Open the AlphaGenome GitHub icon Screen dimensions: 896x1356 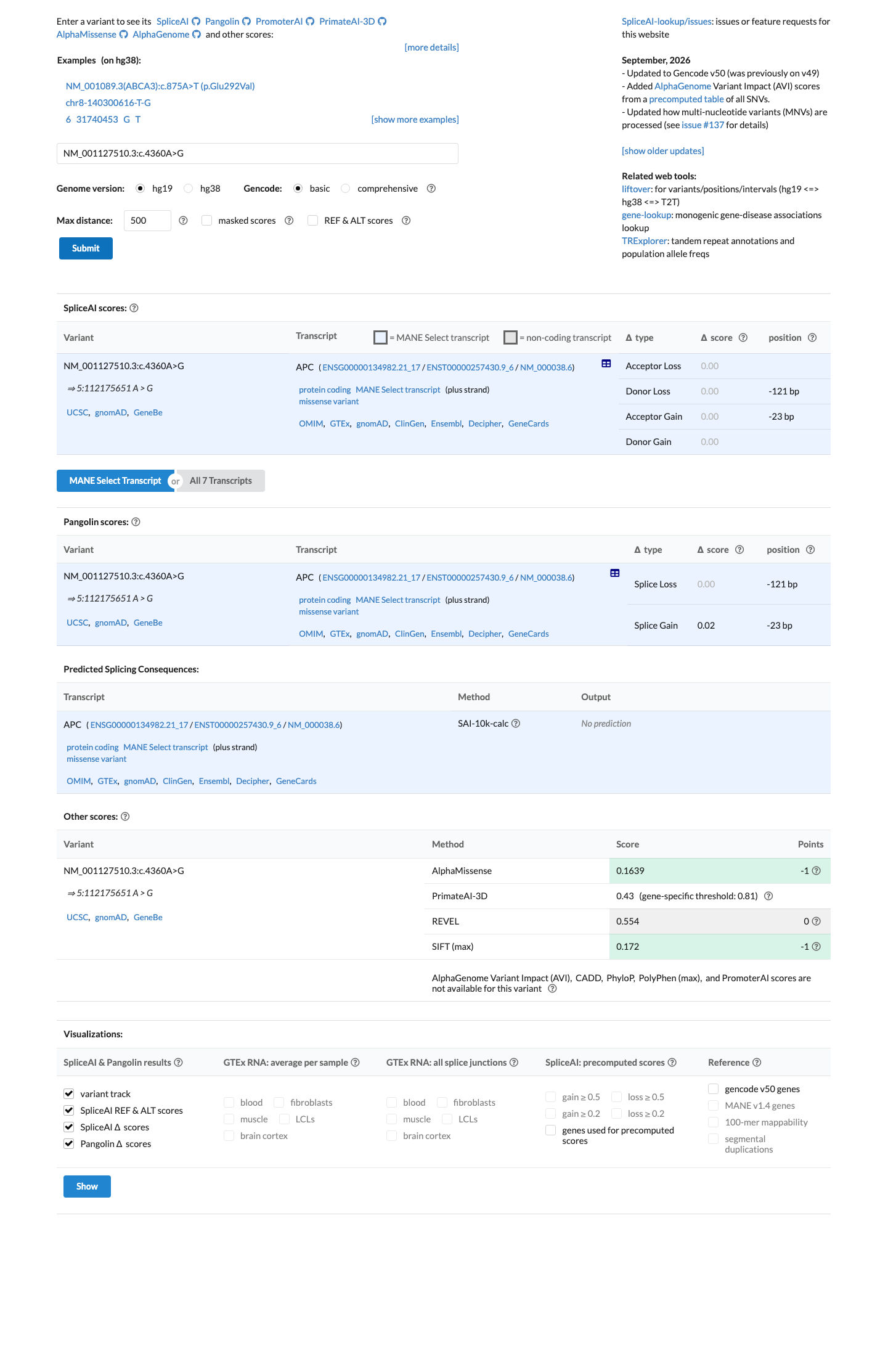(x=197, y=35)
